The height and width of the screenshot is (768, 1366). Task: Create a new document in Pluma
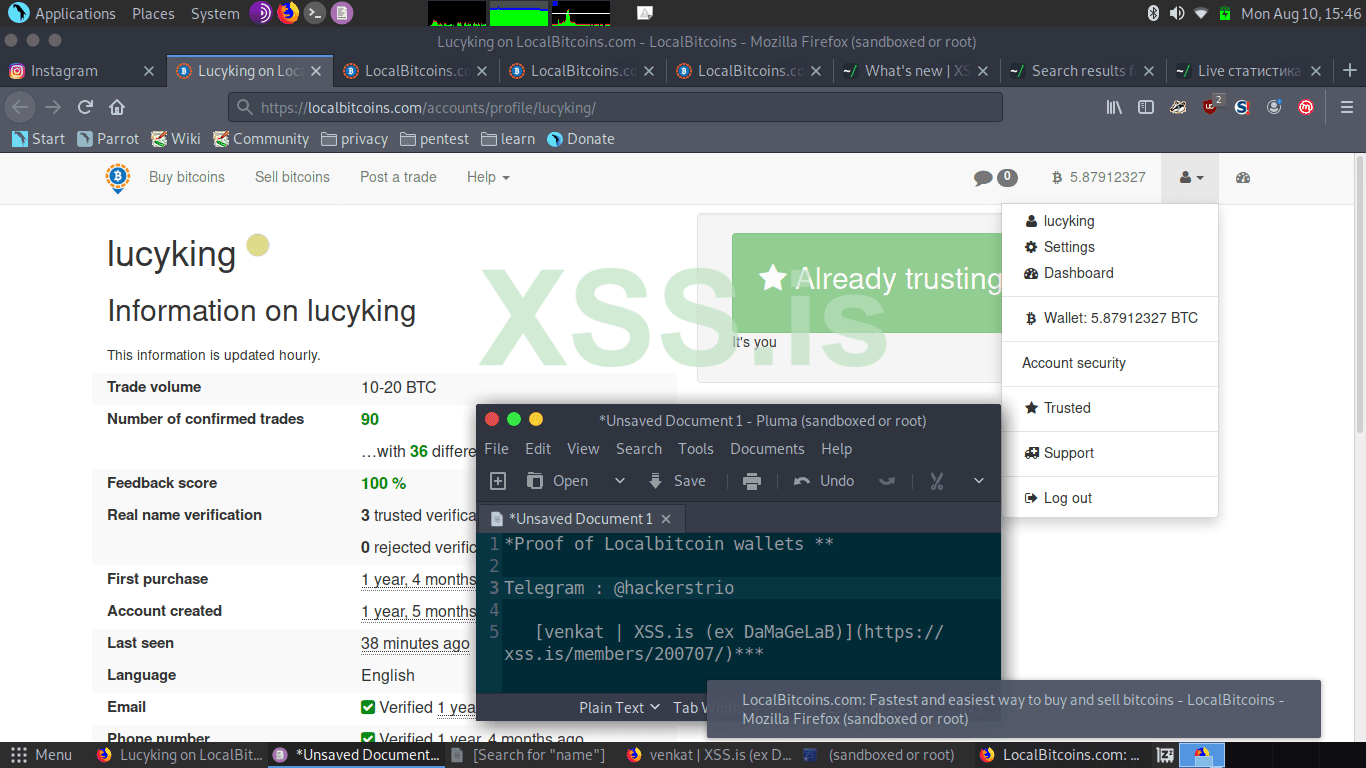[498, 481]
